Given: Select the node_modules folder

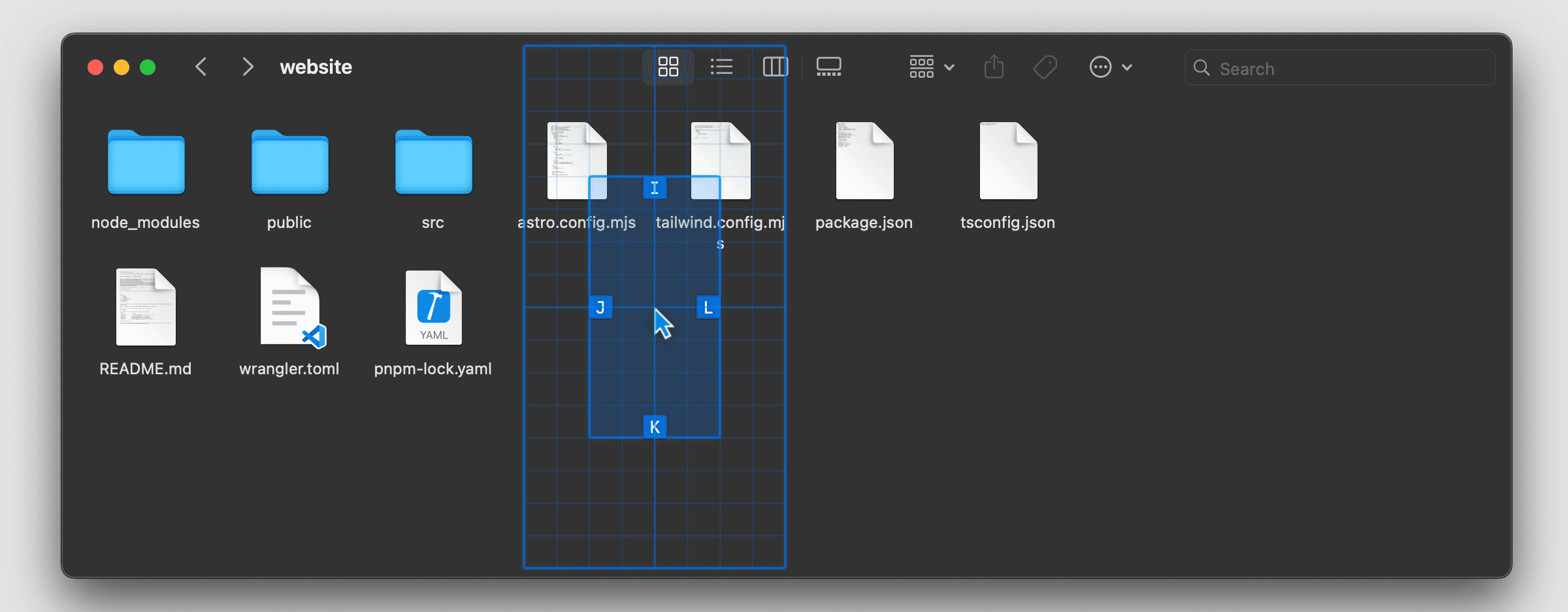Looking at the screenshot, I should [x=146, y=163].
